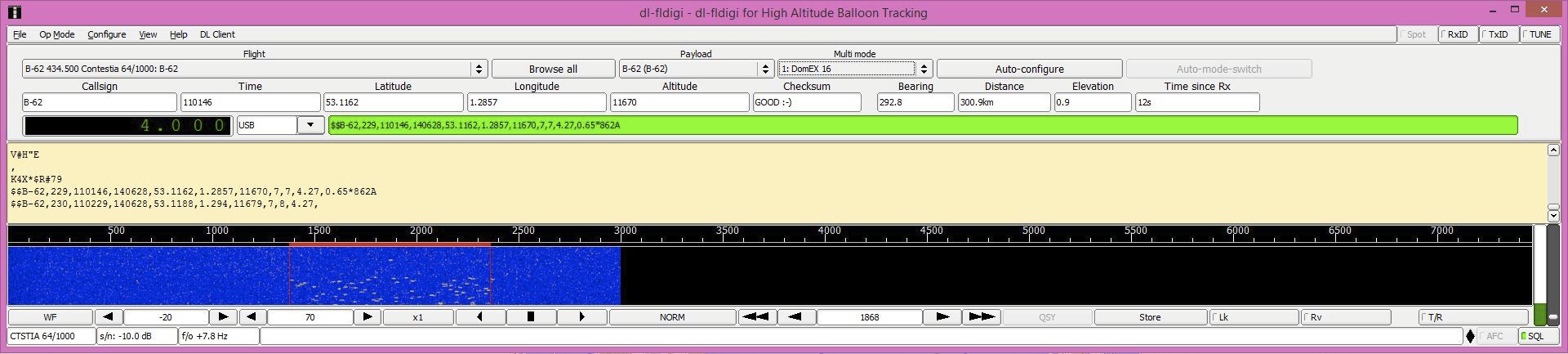Click the Longitude field showing 1.2857
Image resolution: width=1568 pixels, height=354 pixels.
point(537,102)
